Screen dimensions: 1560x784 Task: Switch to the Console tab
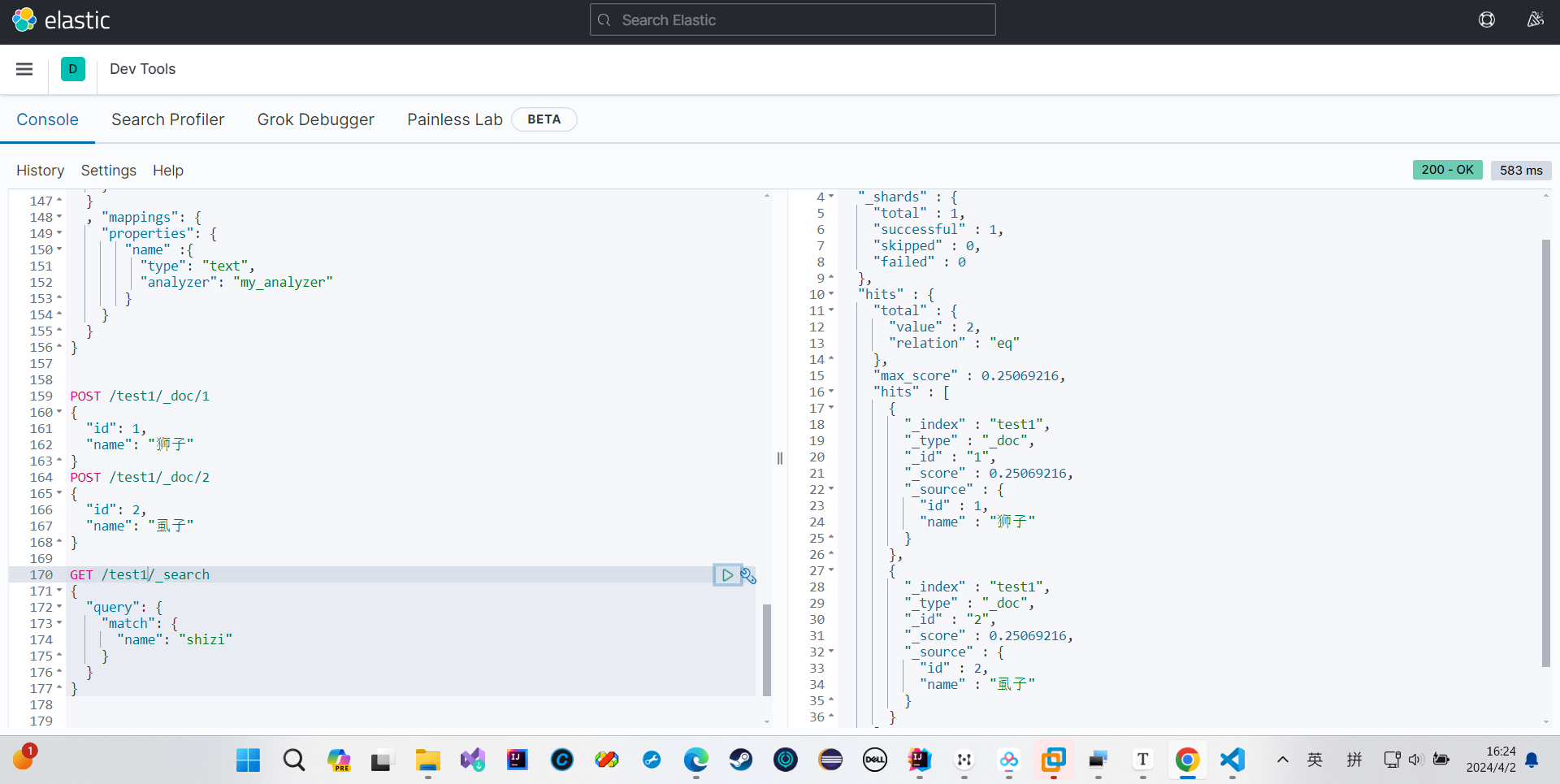(x=48, y=119)
